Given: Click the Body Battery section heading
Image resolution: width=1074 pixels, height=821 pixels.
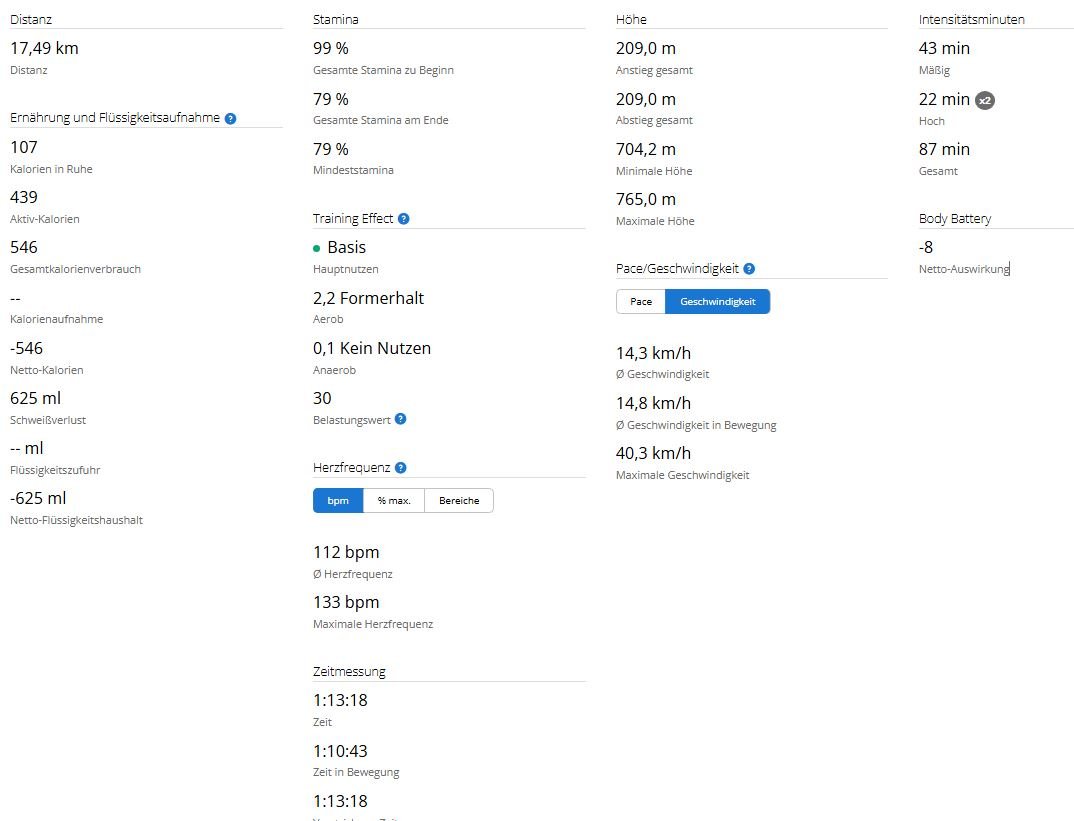Looking at the screenshot, I should coord(955,219).
